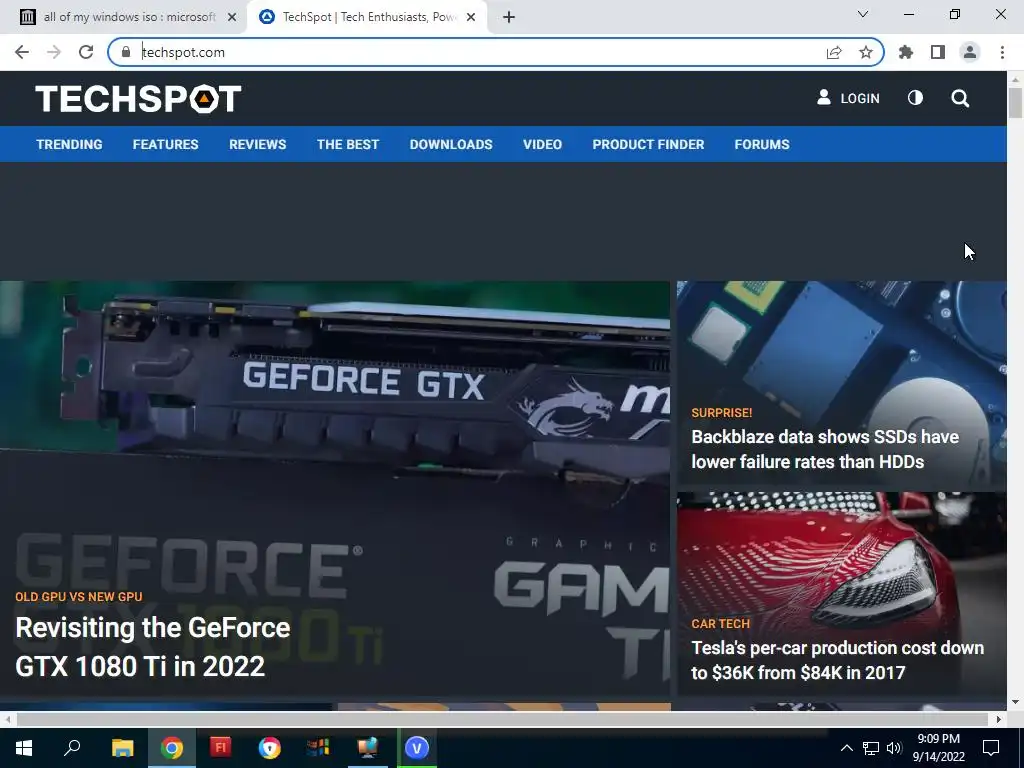Open the monitor app taskbar icon
This screenshot has height=768, width=1024.
point(367,748)
